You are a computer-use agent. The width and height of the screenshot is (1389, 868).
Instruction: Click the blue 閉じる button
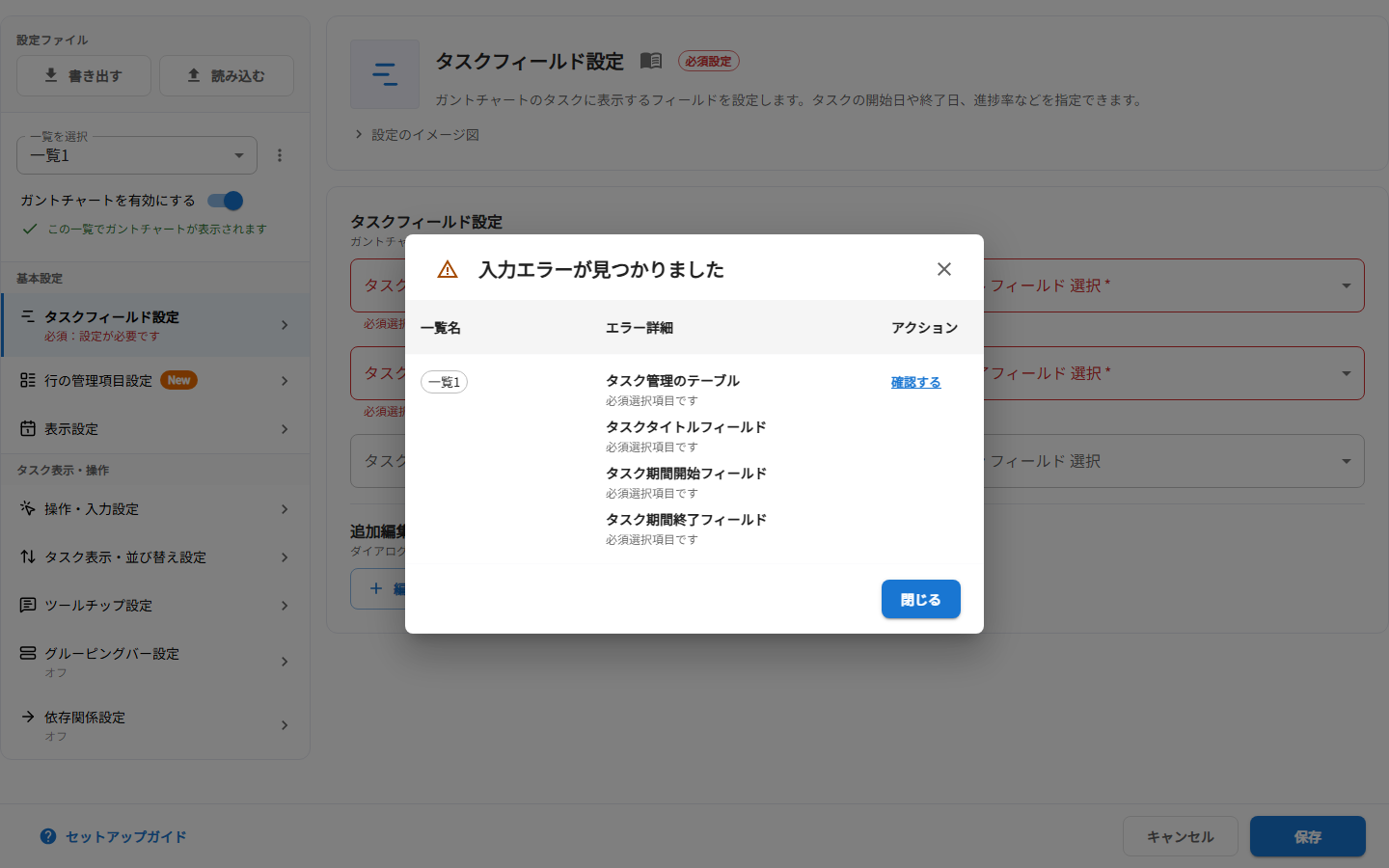point(921,599)
